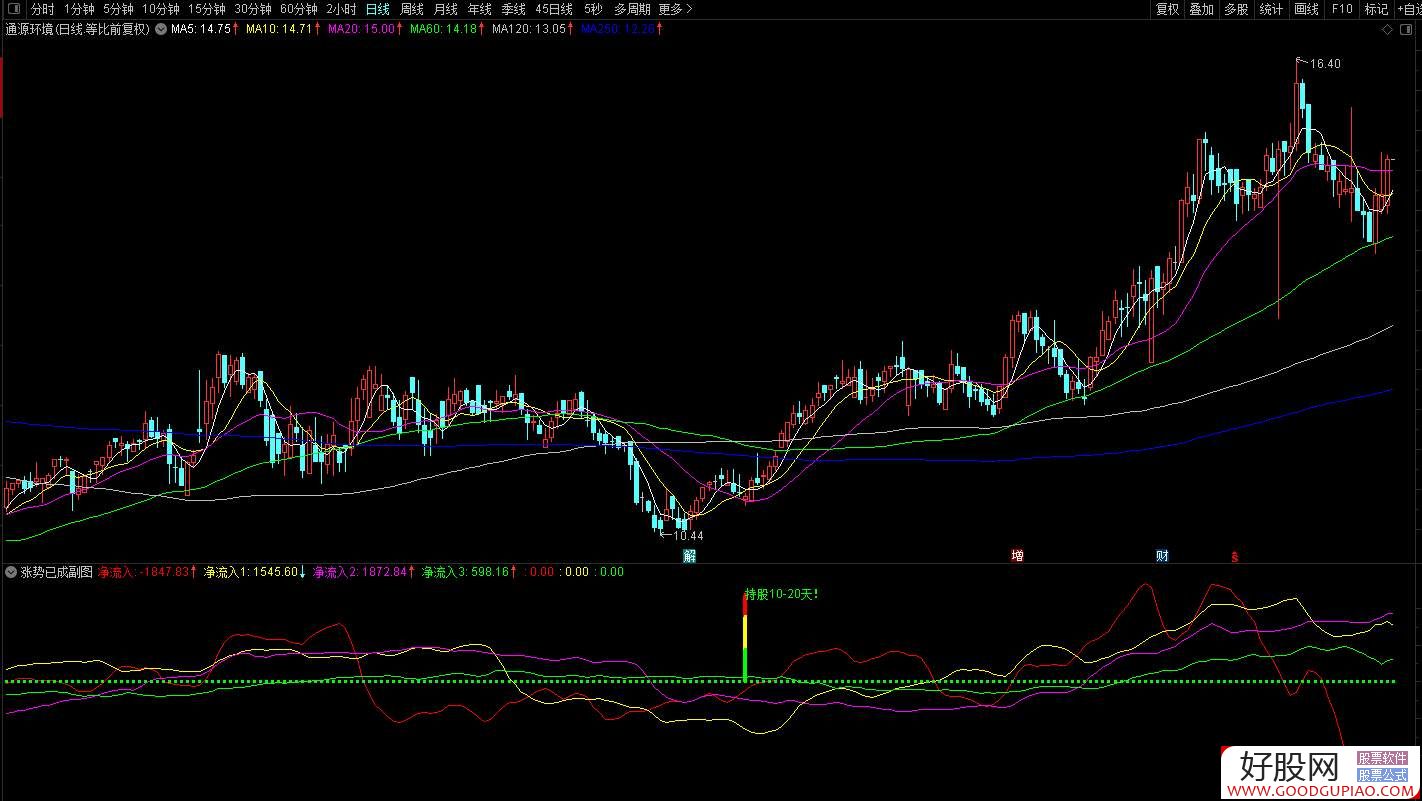
Task: Open the 多周期 multi-period view
Action: point(631,9)
